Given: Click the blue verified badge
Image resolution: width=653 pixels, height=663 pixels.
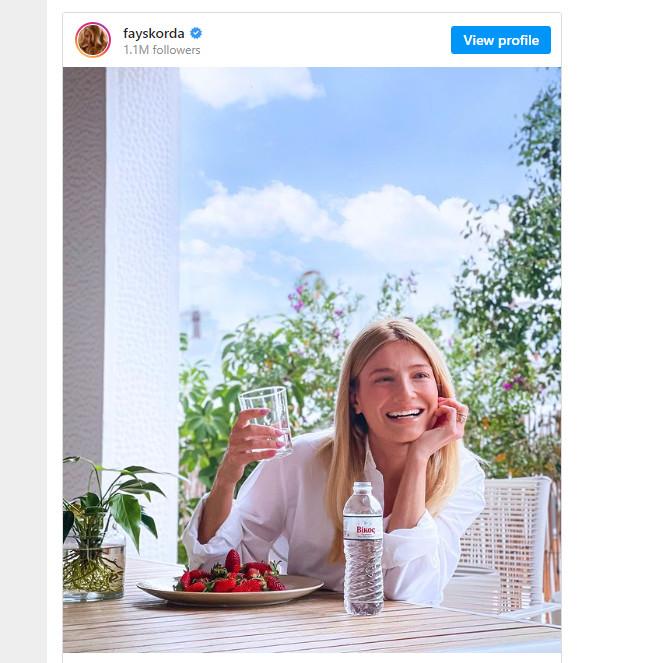Looking at the screenshot, I should pos(196,33).
